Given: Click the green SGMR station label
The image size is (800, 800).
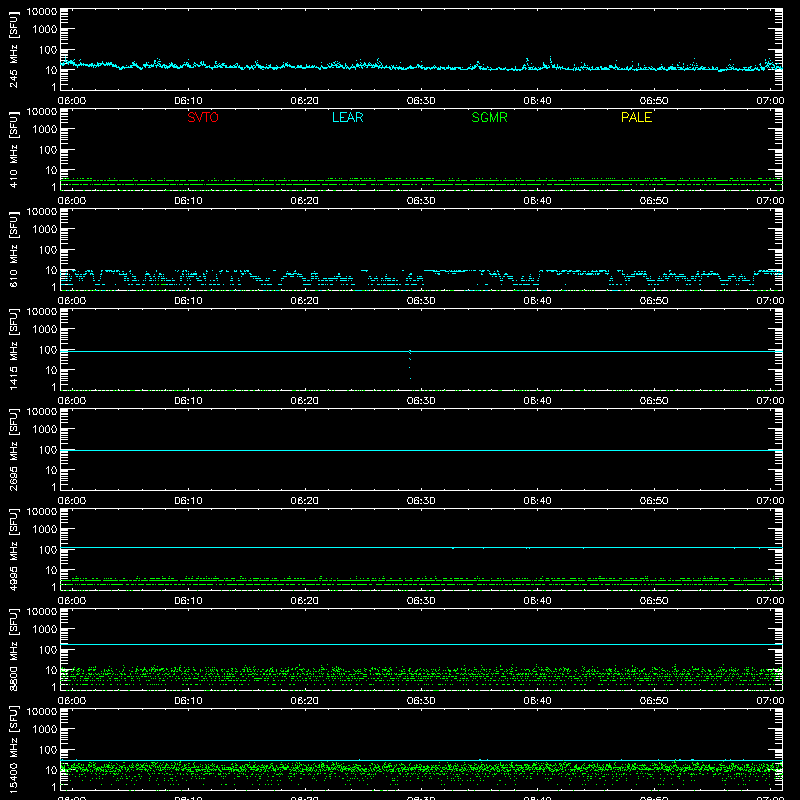Looking at the screenshot, I should click(489, 117).
